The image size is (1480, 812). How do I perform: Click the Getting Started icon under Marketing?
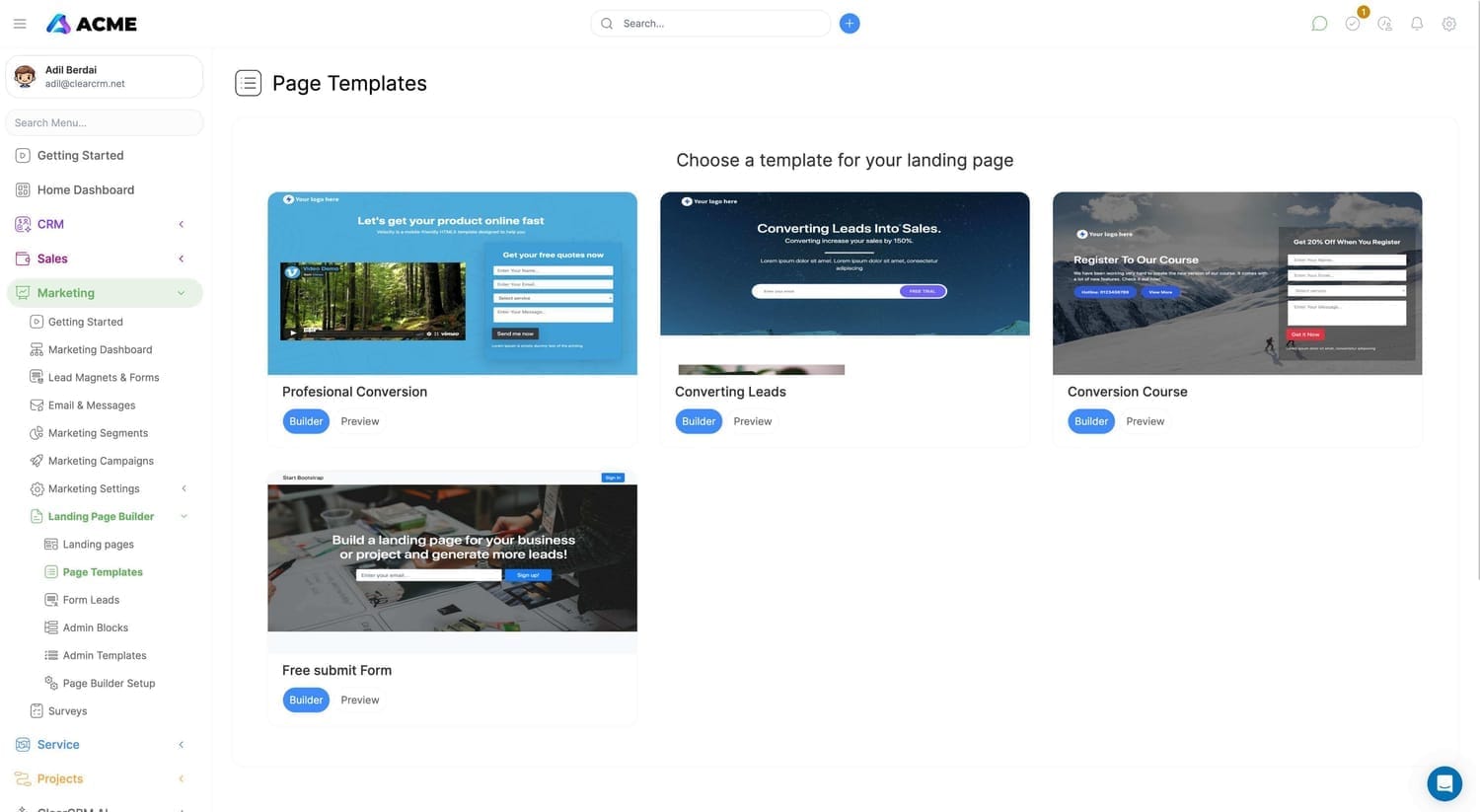(37, 322)
